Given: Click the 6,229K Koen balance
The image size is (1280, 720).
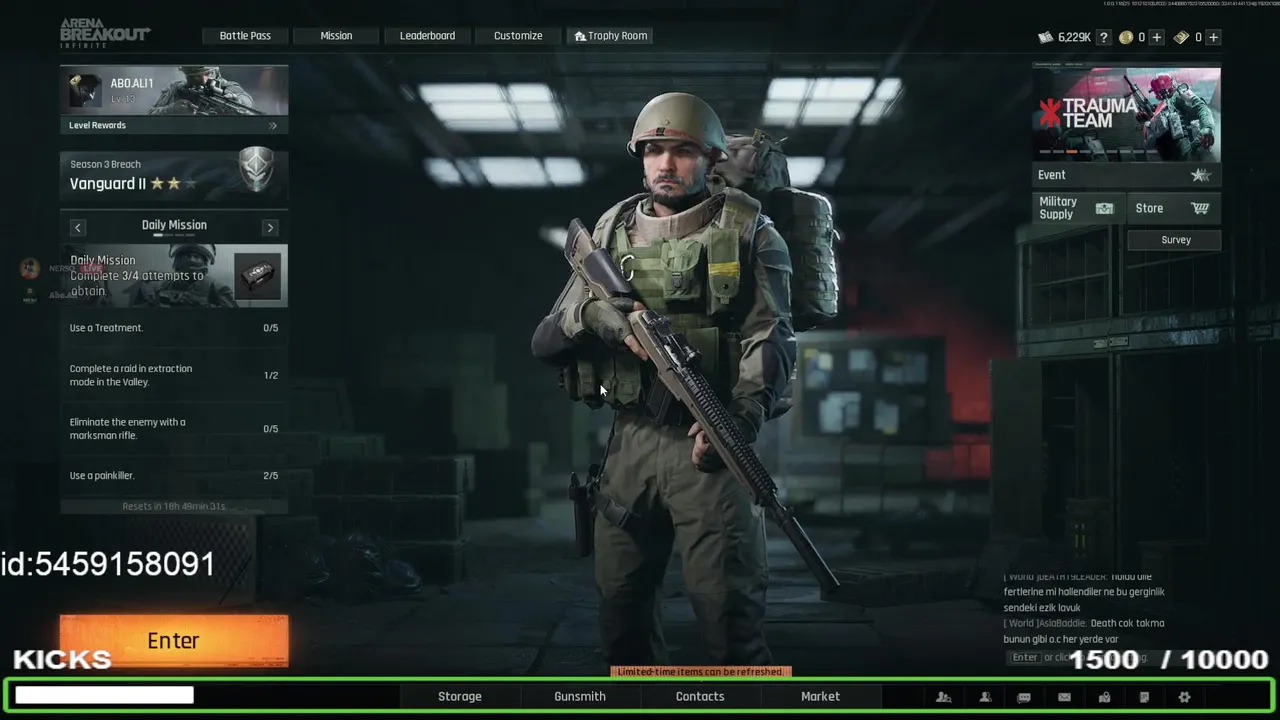Looking at the screenshot, I should (x=1074, y=37).
